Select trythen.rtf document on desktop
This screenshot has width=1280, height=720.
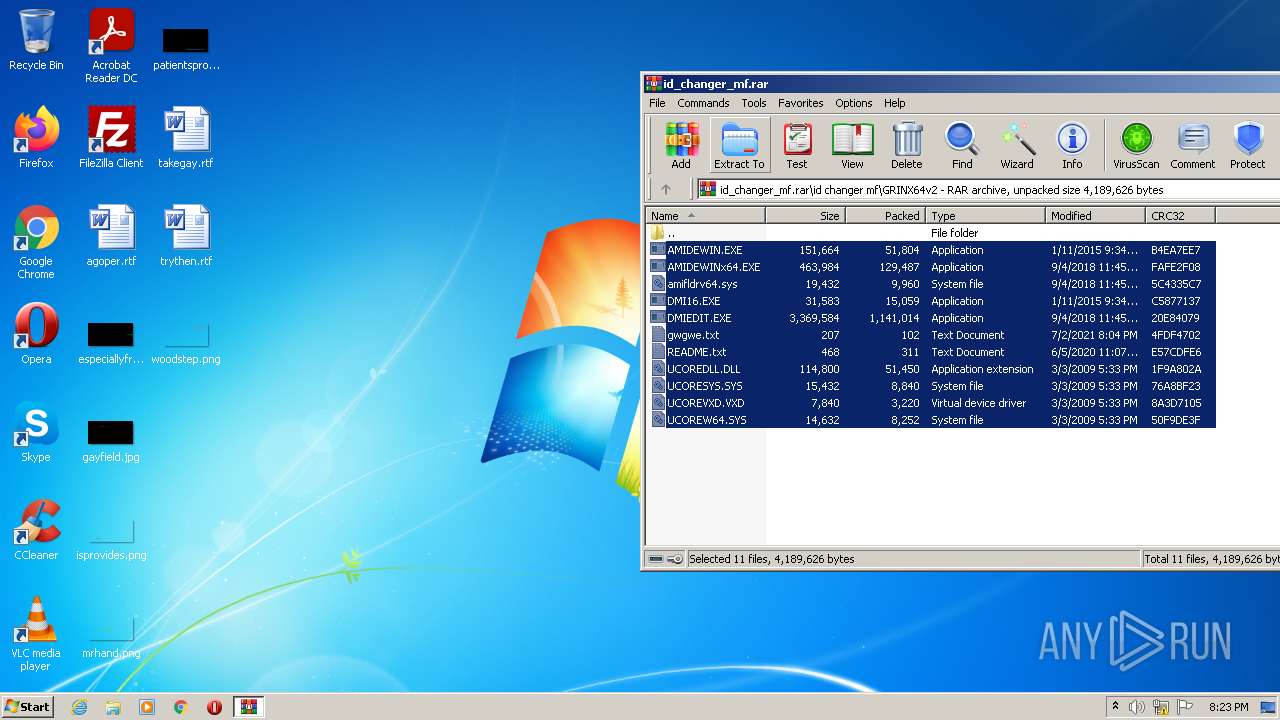186,235
